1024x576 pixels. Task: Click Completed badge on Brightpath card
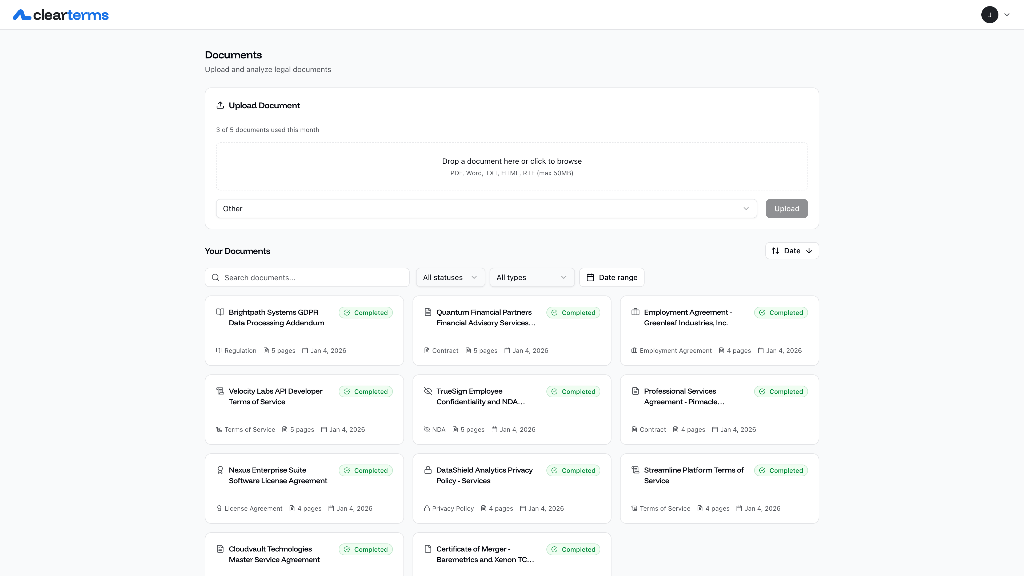pos(366,313)
